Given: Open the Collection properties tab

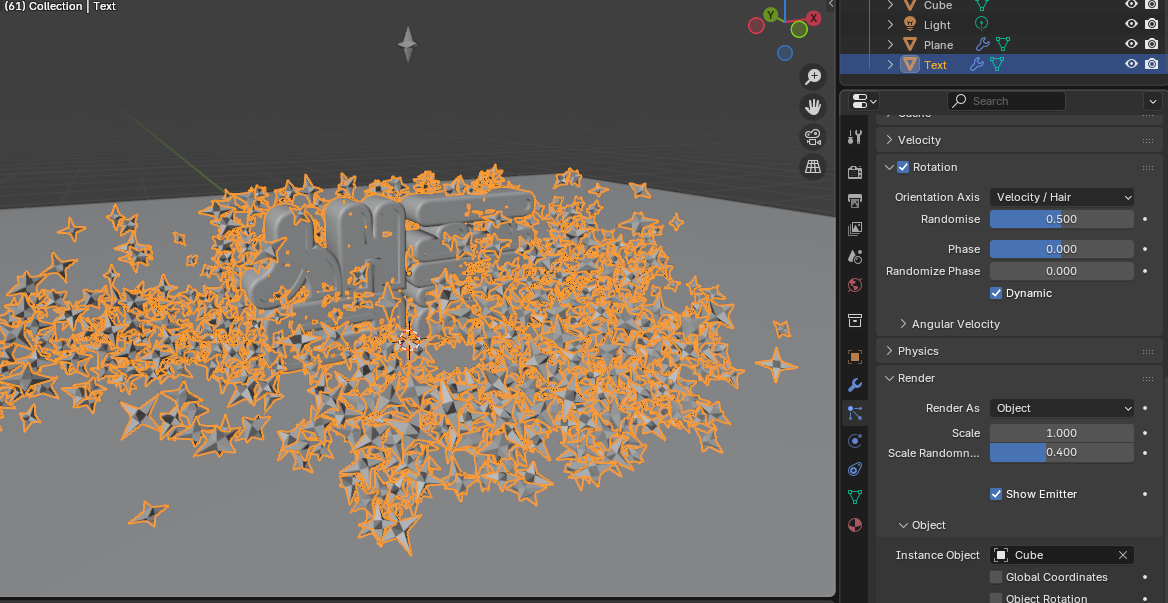Looking at the screenshot, I should 854,321.
